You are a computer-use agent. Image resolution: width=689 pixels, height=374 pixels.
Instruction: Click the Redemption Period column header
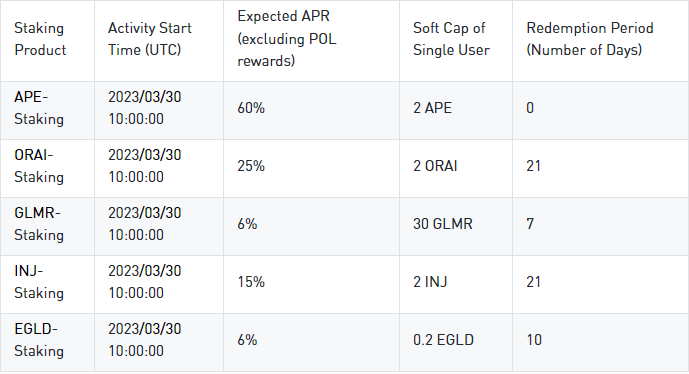590,39
